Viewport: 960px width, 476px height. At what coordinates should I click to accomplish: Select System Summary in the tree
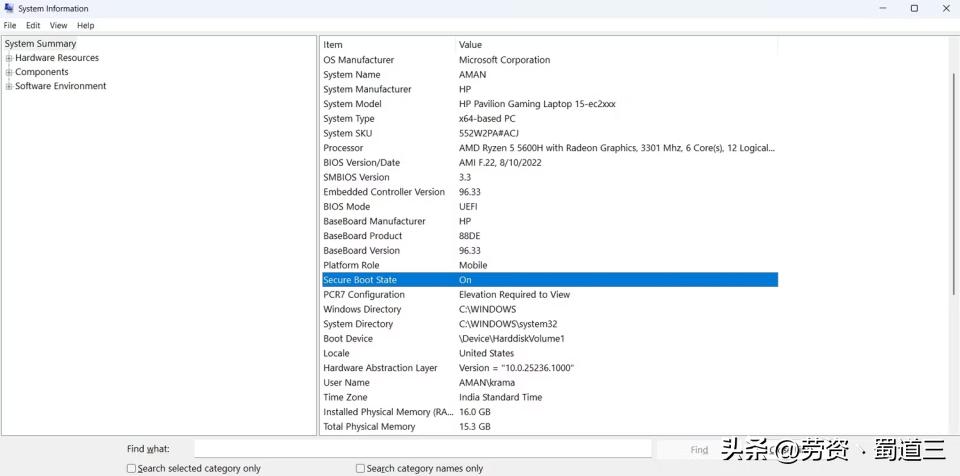[40, 43]
